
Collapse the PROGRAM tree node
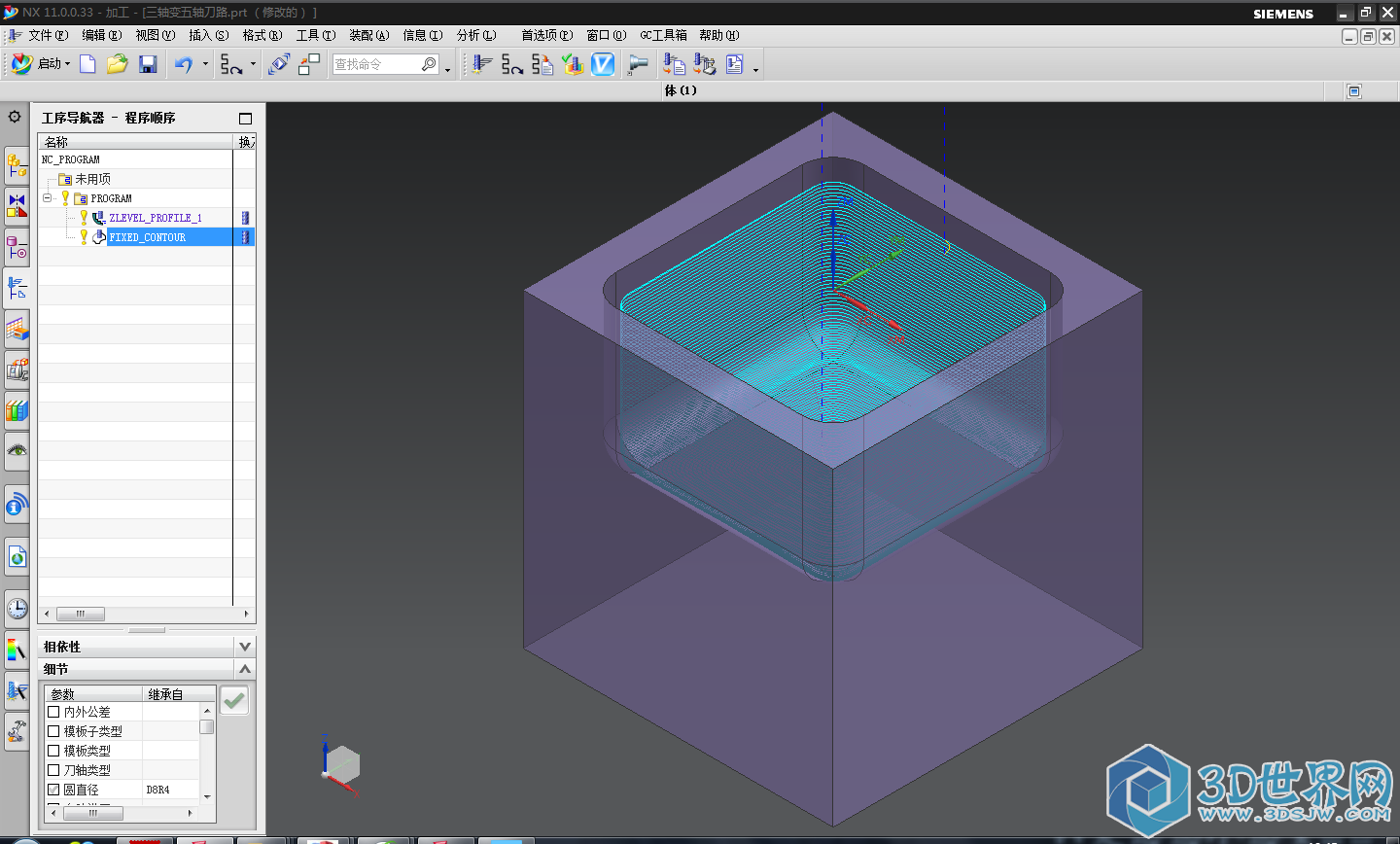47,197
